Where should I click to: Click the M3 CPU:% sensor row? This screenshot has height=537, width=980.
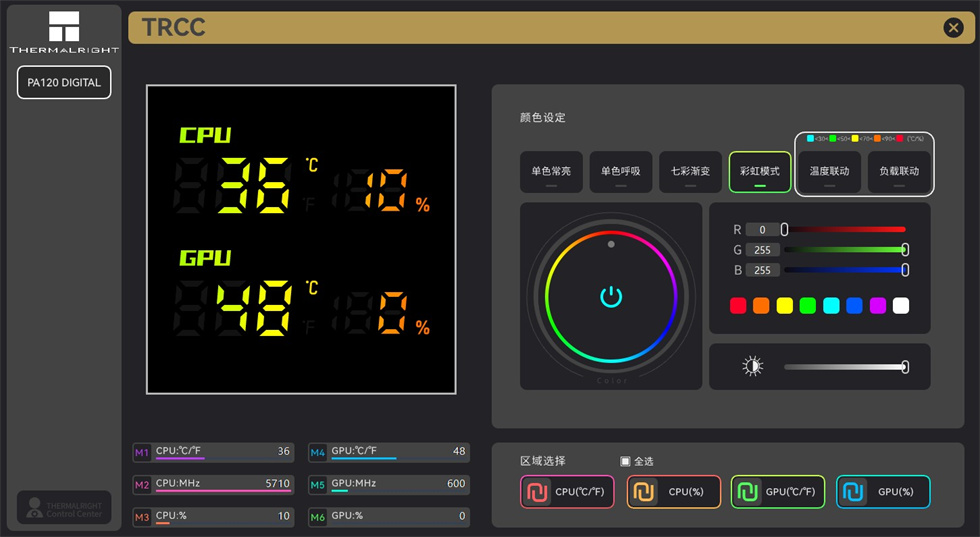click(212, 517)
